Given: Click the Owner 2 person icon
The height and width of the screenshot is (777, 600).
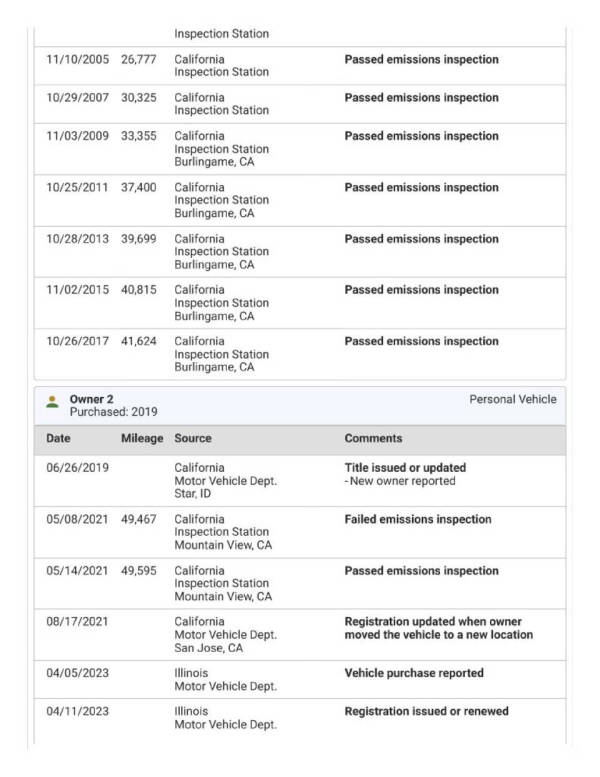Looking at the screenshot, I should point(52,402).
